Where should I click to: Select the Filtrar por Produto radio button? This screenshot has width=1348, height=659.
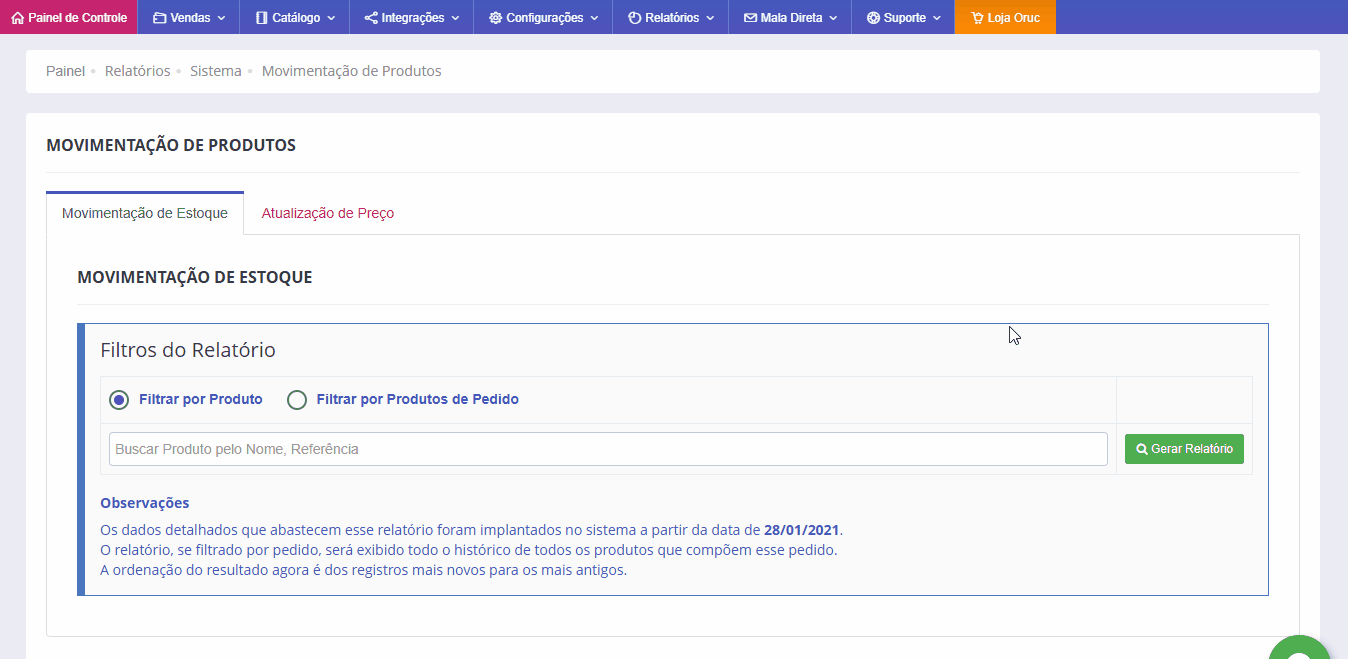[119, 400]
